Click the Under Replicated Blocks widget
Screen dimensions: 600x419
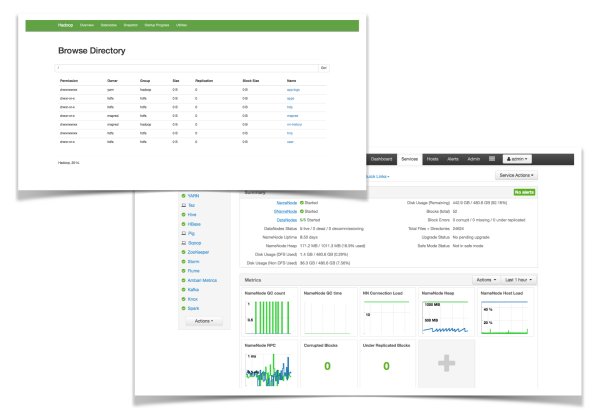coord(387,364)
